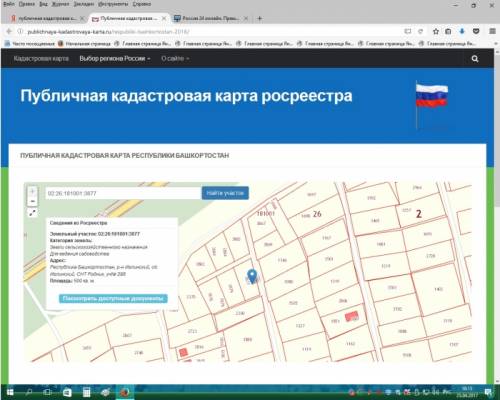This screenshot has height=400, width=500.
Task: Toggle reader view icon in address bar
Action: pyautogui.click(x=408, y=31)
